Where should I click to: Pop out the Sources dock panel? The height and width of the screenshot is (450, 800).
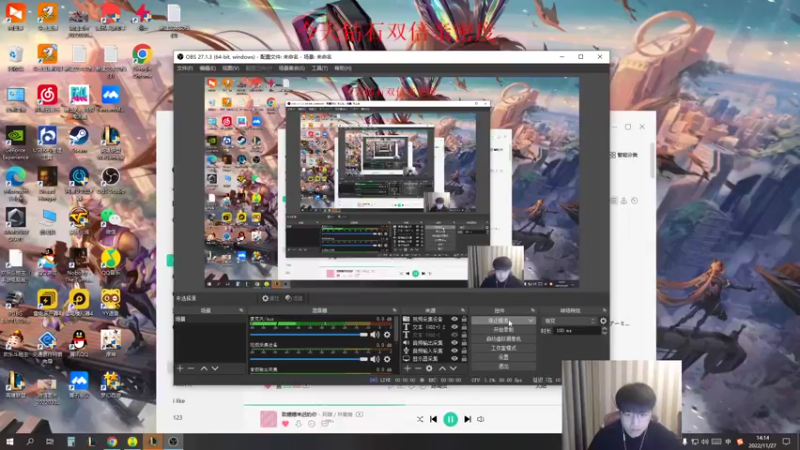(x=463, y=310)
